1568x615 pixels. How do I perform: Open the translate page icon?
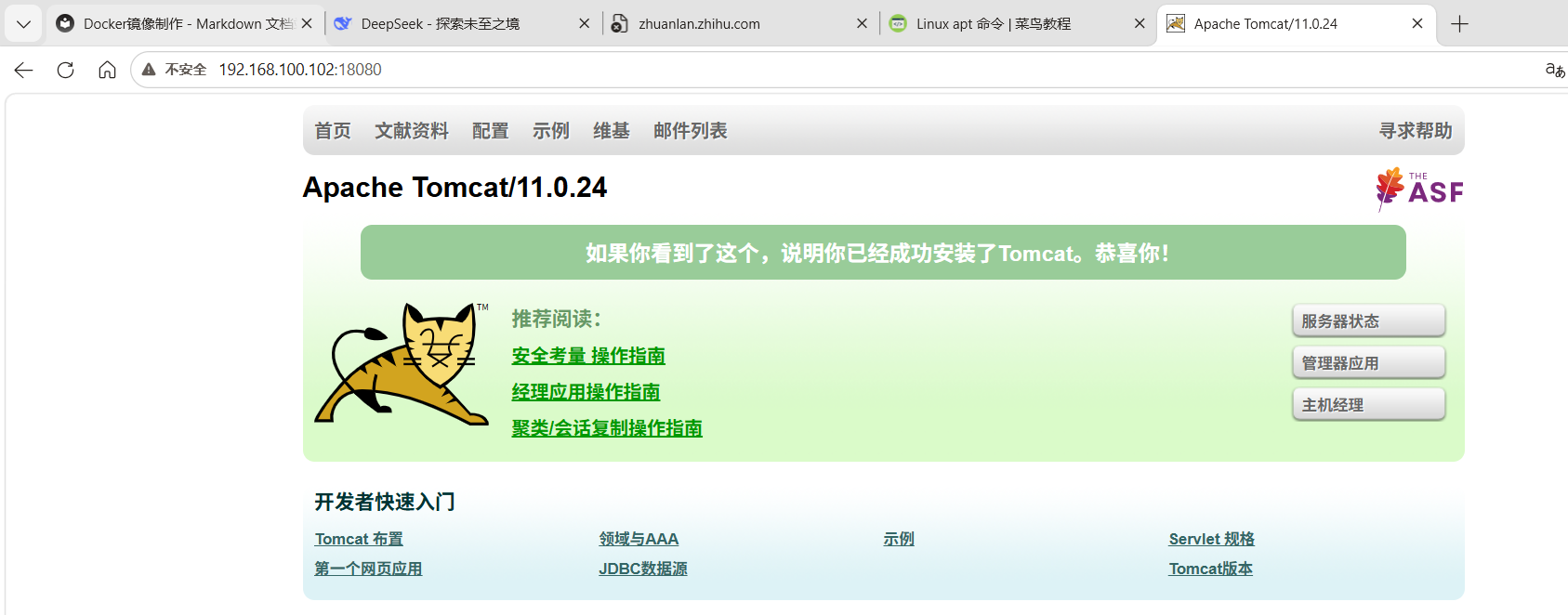[1554, 70]
